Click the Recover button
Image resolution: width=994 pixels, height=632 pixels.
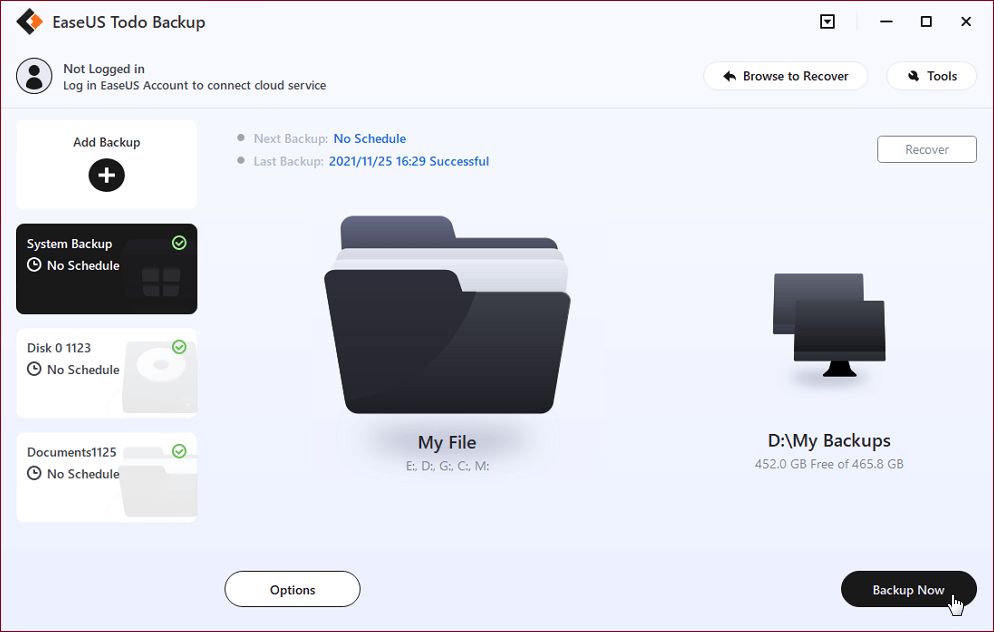tap(927, 150)
